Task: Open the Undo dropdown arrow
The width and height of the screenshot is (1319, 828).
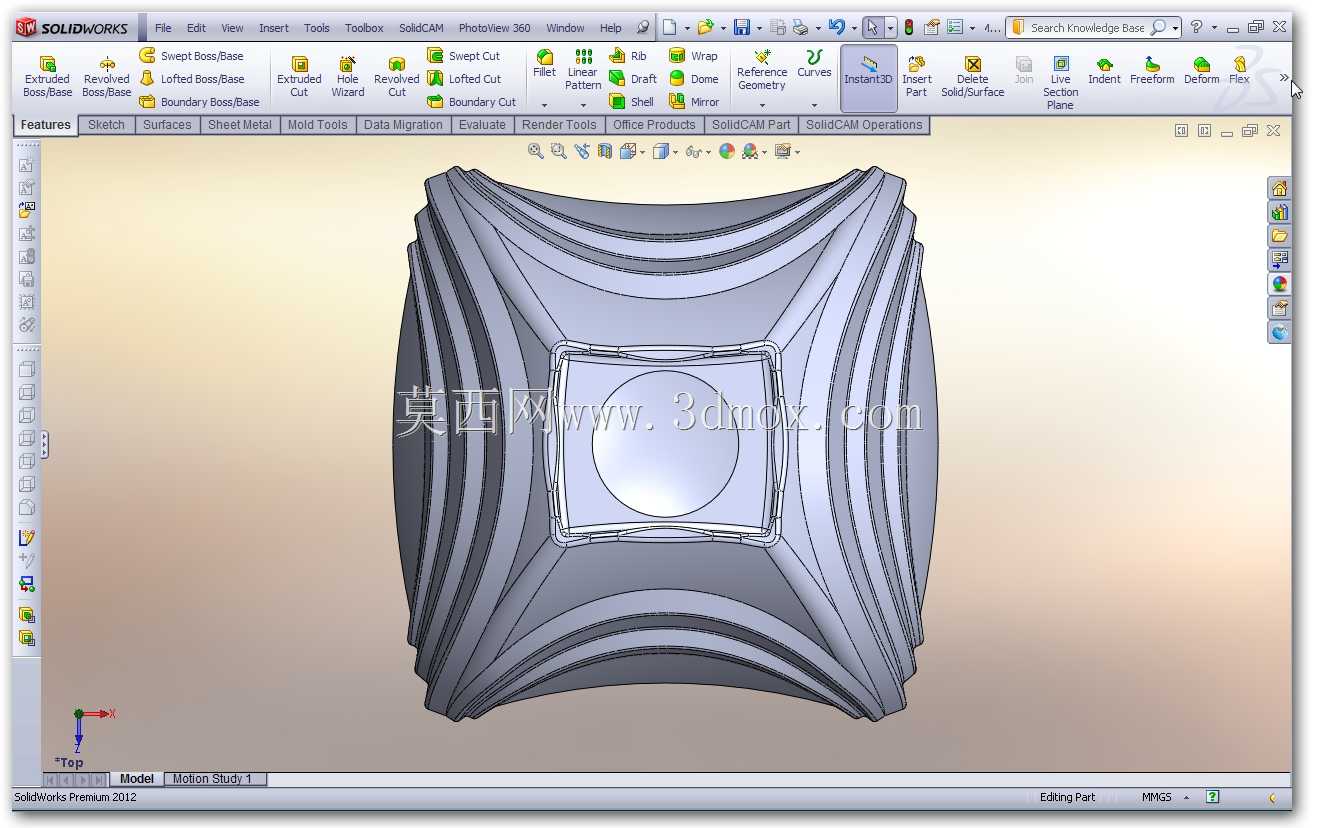Action: [853, 28]
